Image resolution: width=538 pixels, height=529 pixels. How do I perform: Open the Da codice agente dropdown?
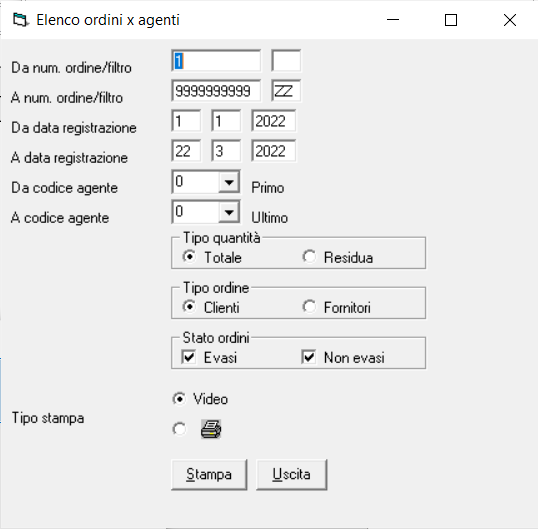click(x=229, y=182)
